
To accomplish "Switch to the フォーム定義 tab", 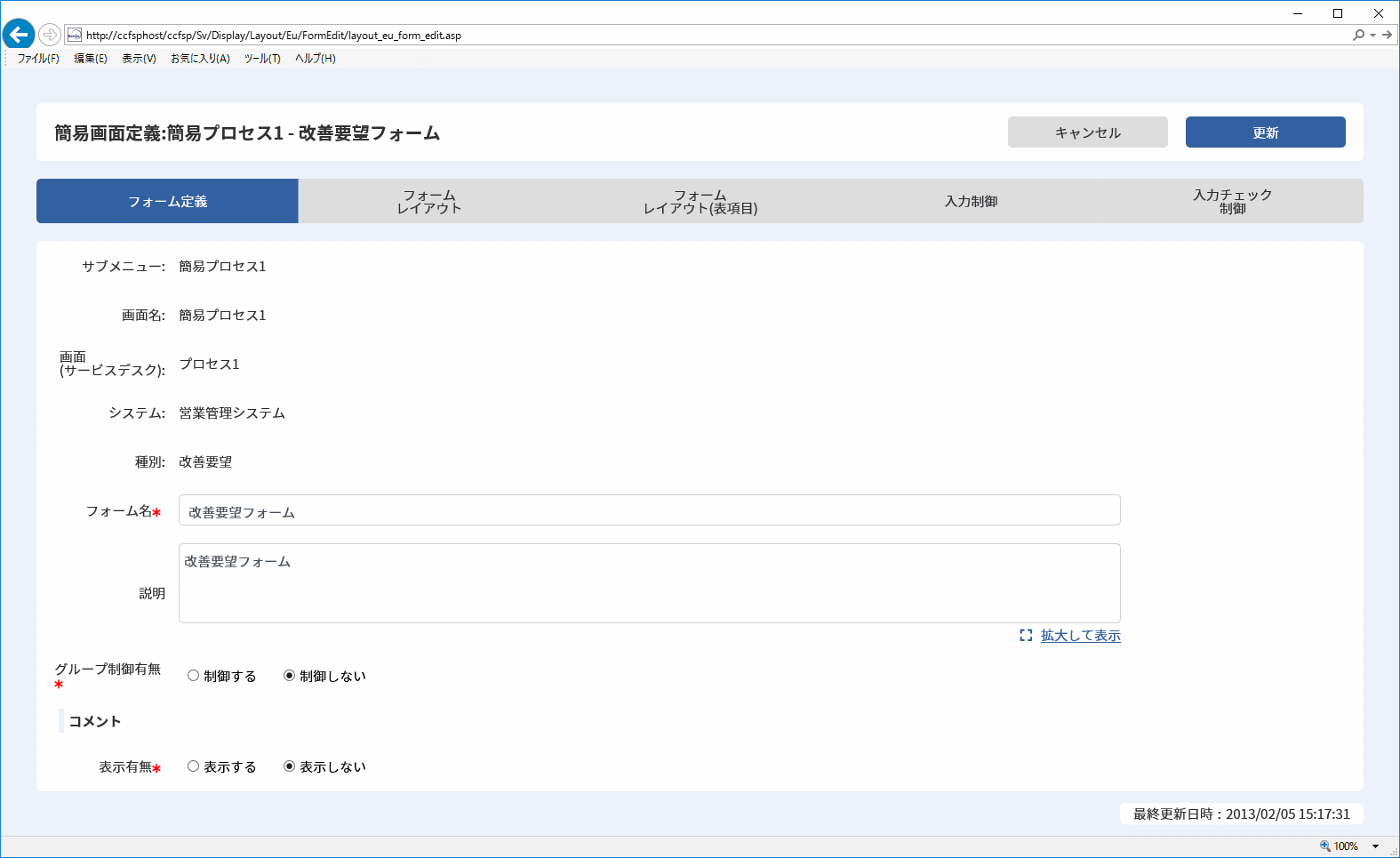I will tap(167, 201).
